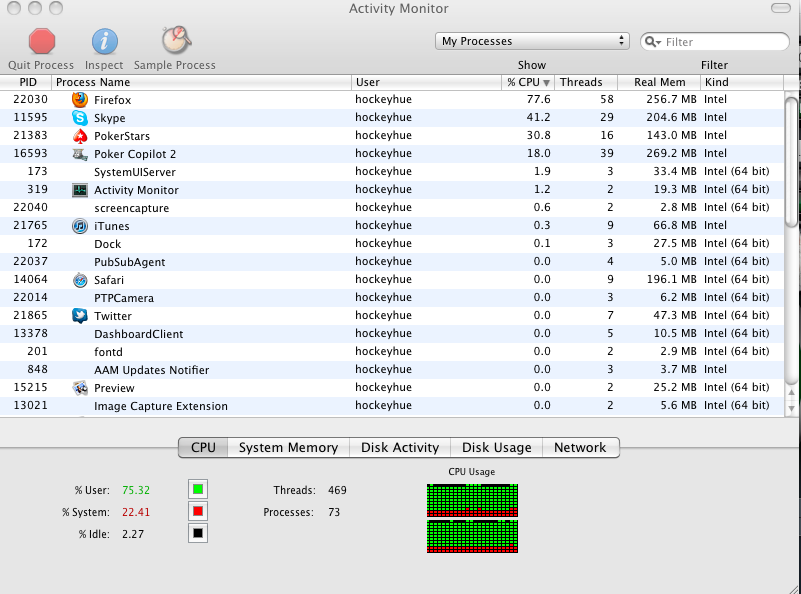Viewport: 801px width, 594px height.
Task: Click the 2.27 % Idle value
Action: [133, 534]
